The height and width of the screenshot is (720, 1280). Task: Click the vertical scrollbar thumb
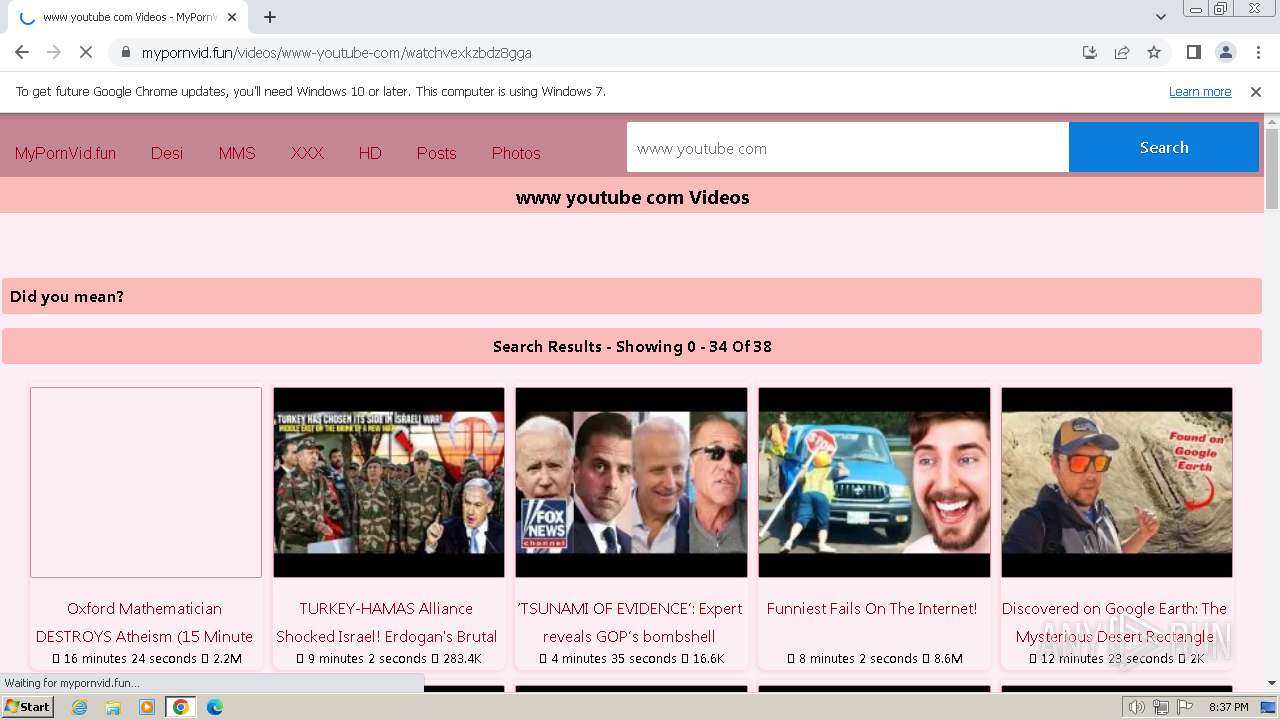1272,168
